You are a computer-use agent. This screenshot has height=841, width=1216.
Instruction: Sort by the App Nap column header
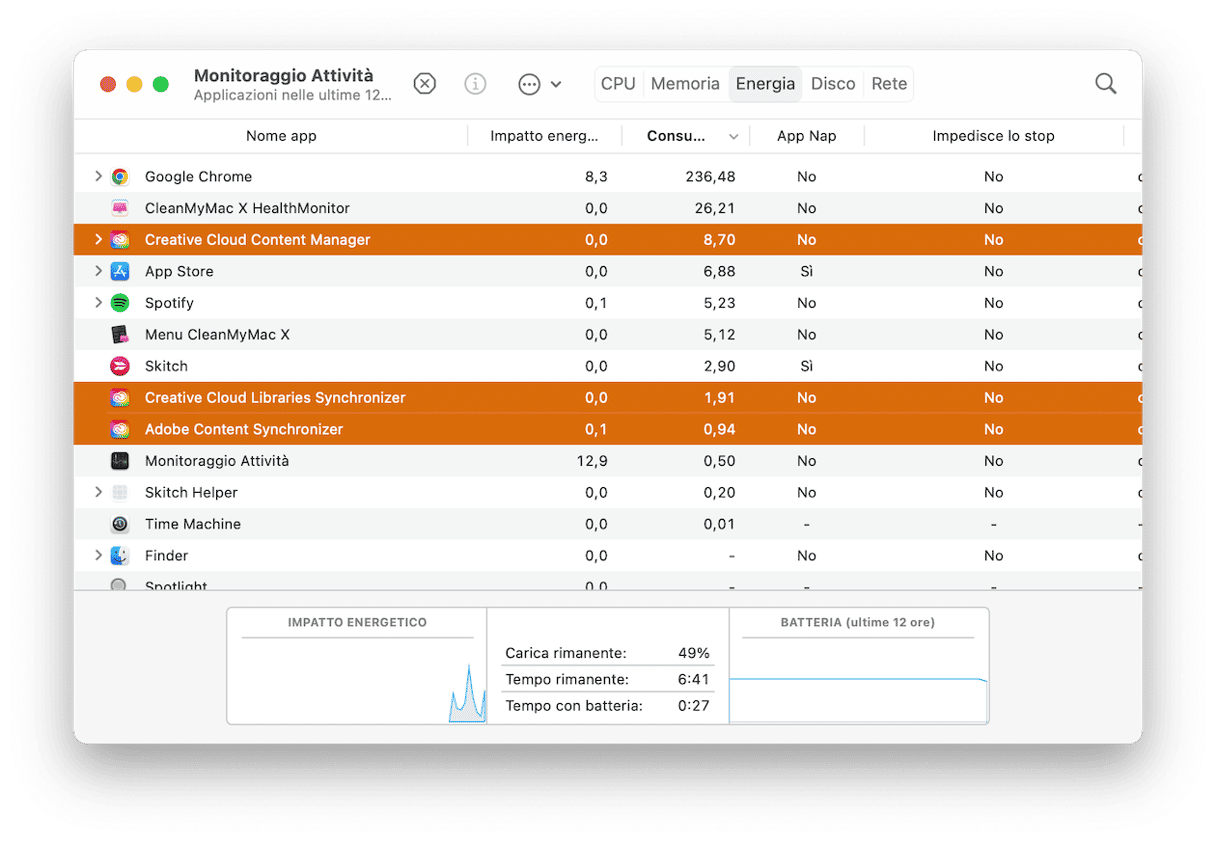click(x=807, y=136)
